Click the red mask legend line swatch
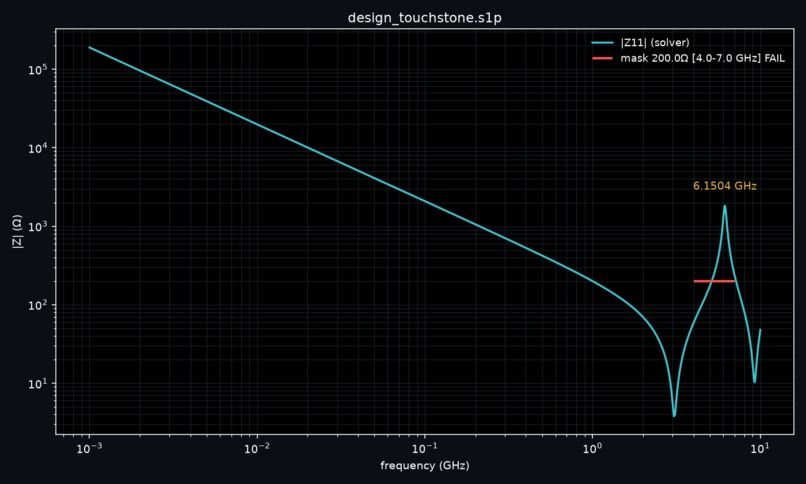The width and height of the screenshot is (806, 484). (602, 58)
